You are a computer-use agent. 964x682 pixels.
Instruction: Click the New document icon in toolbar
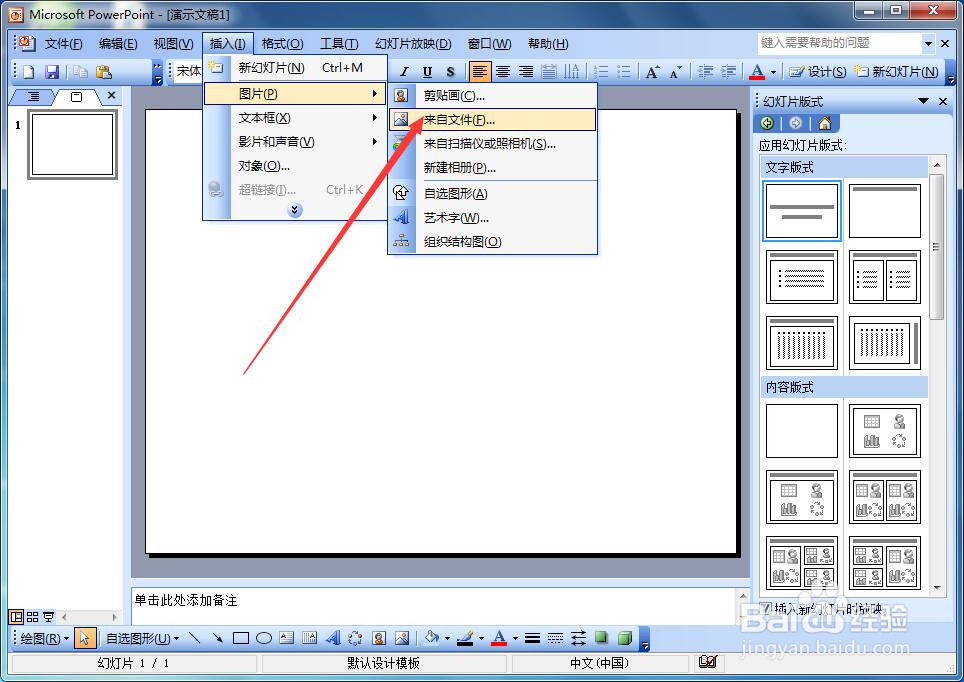point(28,72)
